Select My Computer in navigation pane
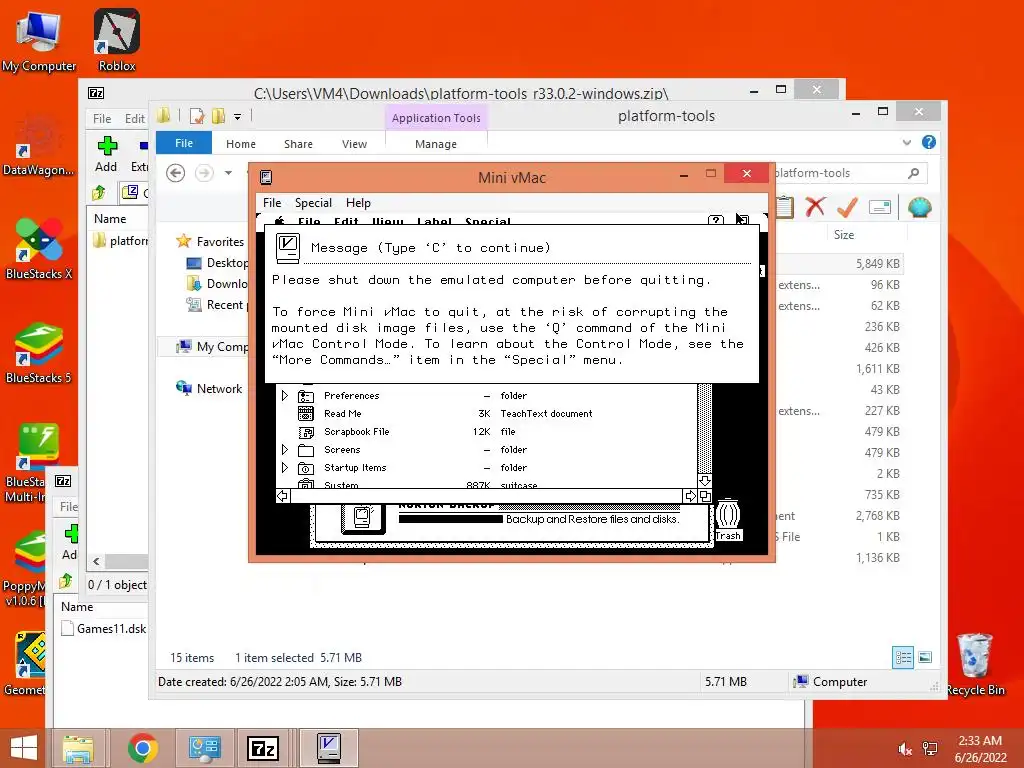 click(212, 347)
